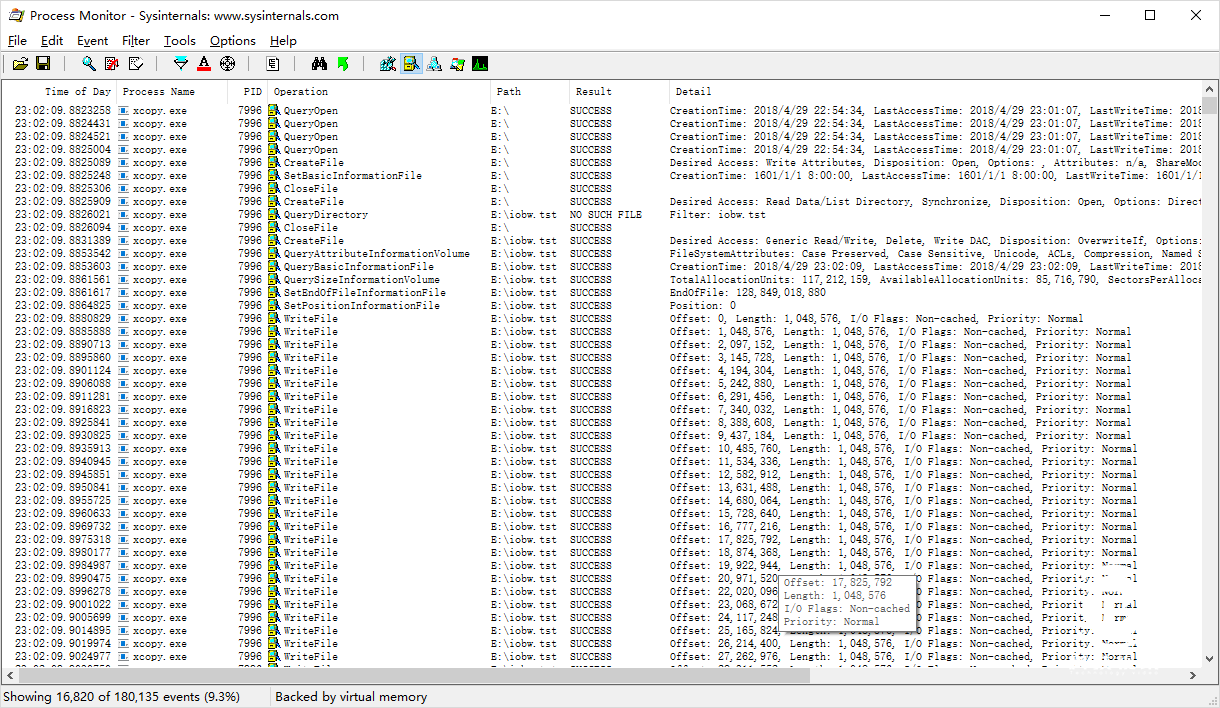The width and height of the screenshot is (1220, 708).
Task: Select the SetEndOfFileInformationFile row
Action: (603, 293)
